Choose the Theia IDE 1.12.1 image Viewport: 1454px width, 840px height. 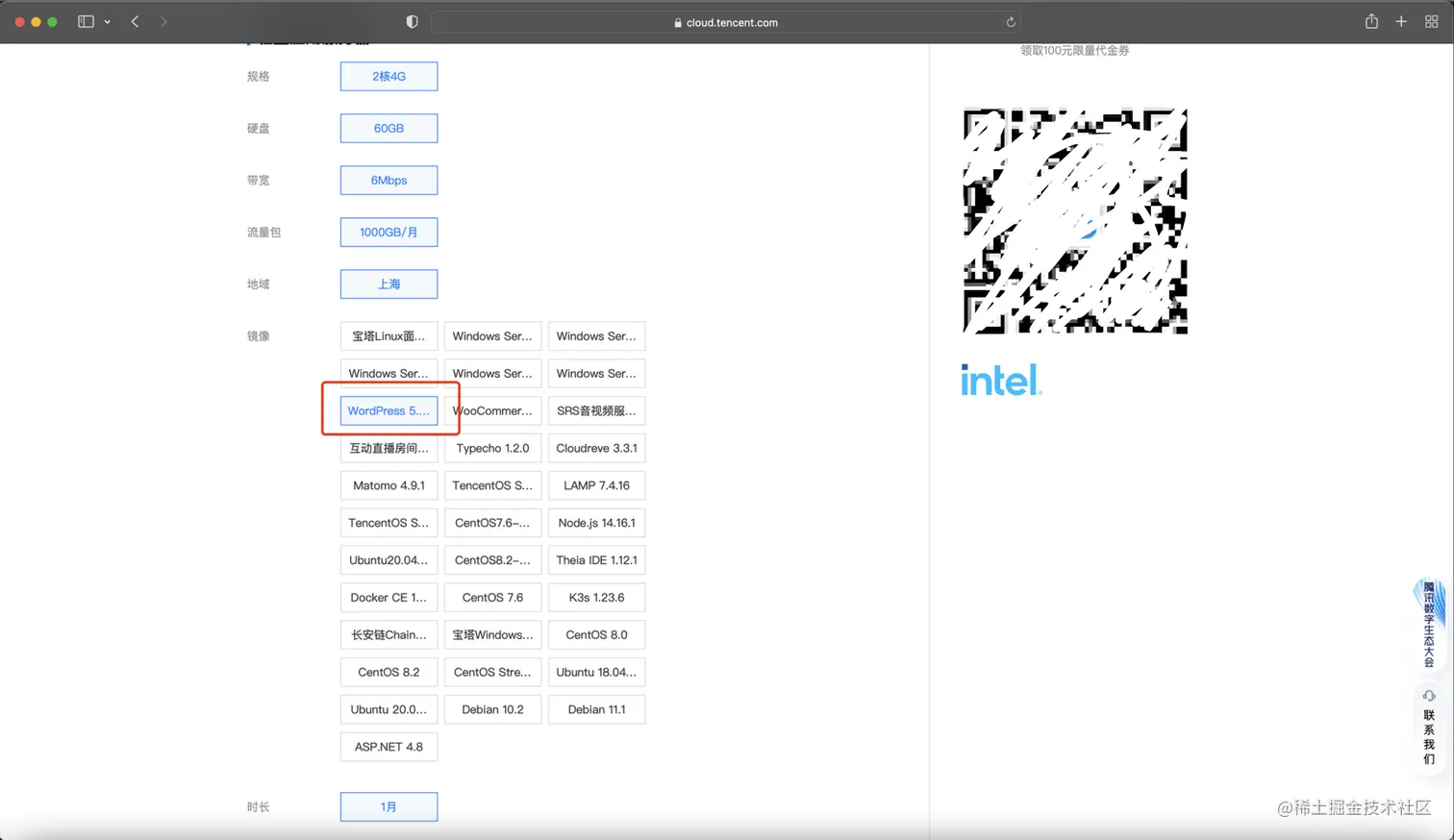click(596, 560)
